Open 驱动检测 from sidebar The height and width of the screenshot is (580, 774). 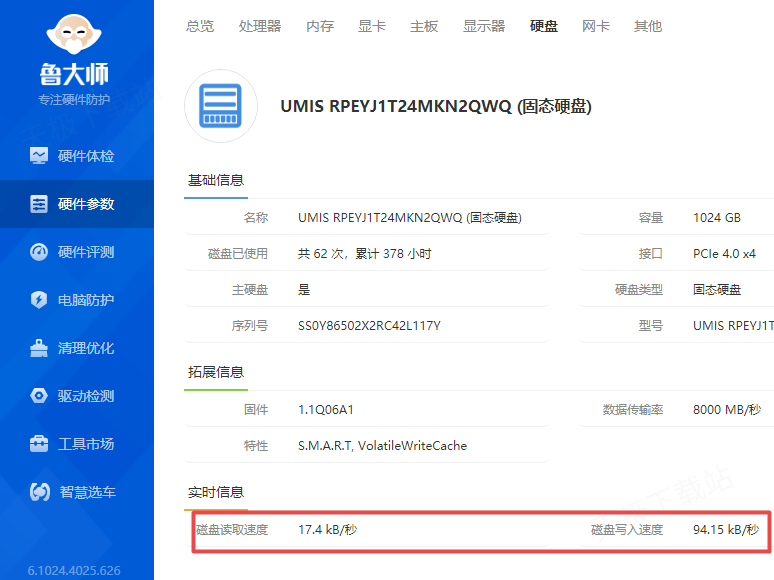(x=77, y=396)
